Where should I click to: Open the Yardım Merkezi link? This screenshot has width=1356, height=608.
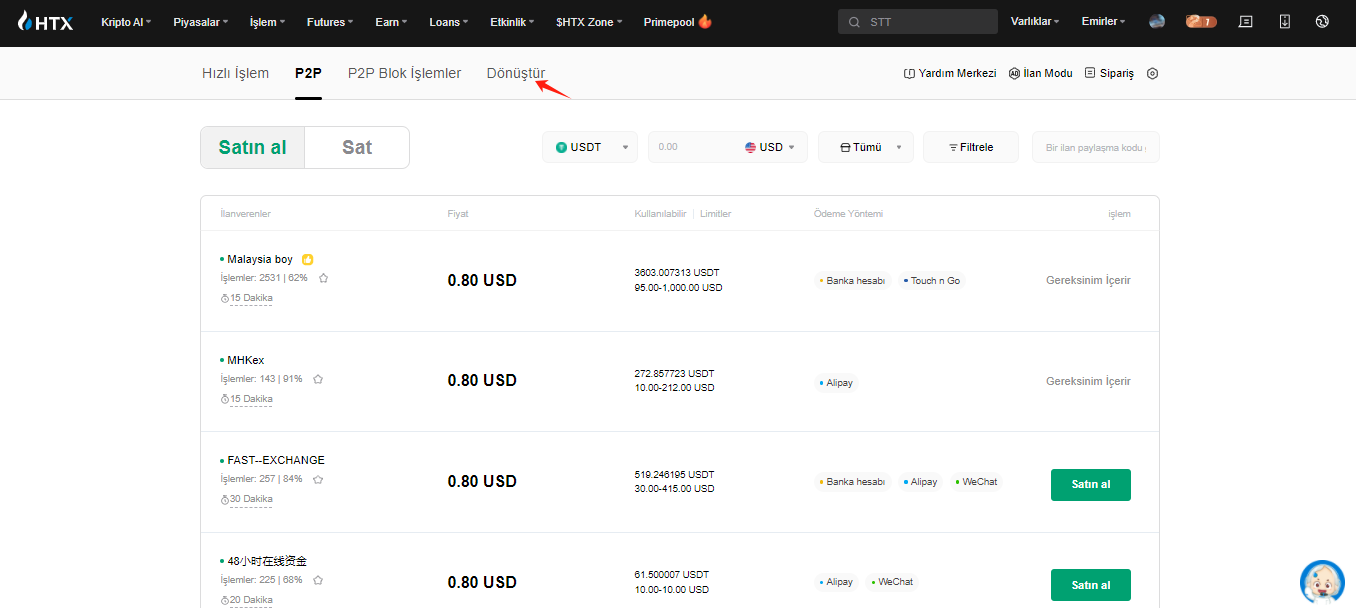pos(950,74)
